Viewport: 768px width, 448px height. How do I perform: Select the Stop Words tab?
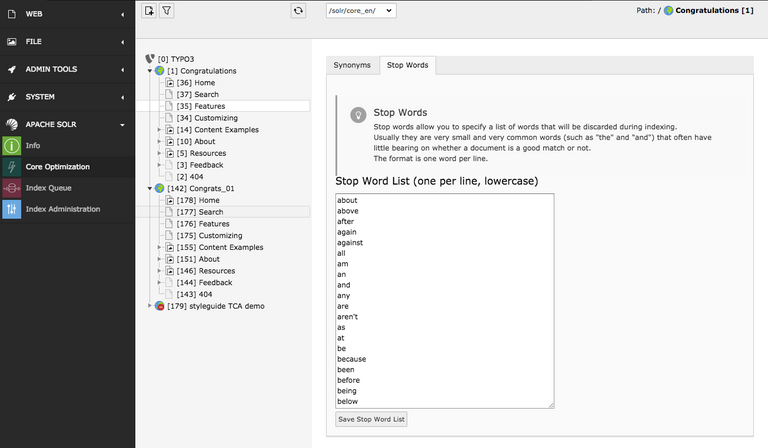point(407,65)
